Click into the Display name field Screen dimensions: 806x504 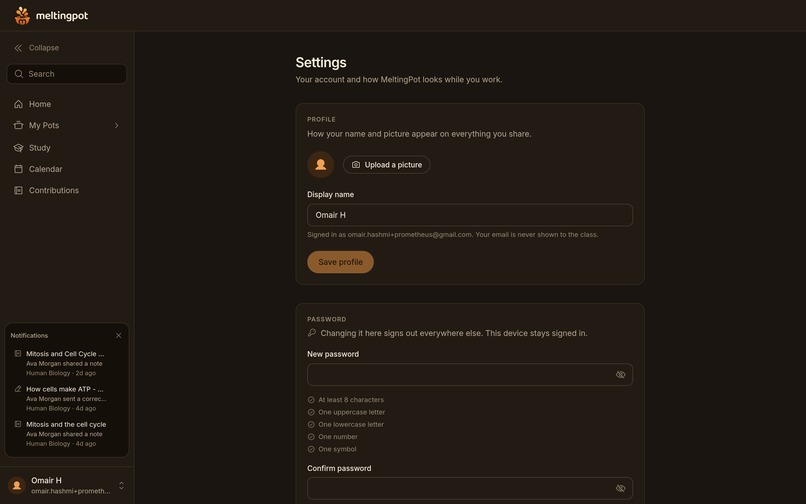click(470, 215)
